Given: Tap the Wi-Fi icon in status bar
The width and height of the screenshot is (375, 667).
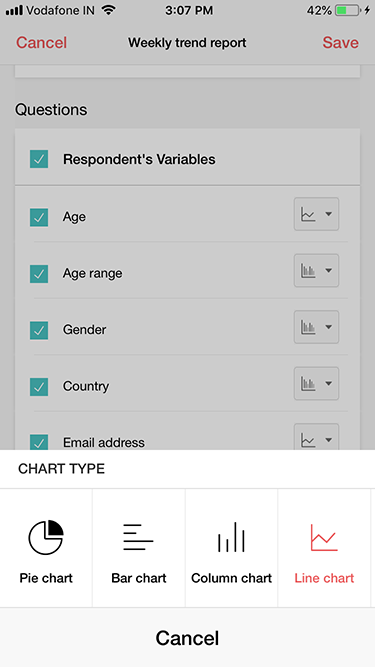Looking at the screenshot, I should pyautogui.click(x=109, y=10).
